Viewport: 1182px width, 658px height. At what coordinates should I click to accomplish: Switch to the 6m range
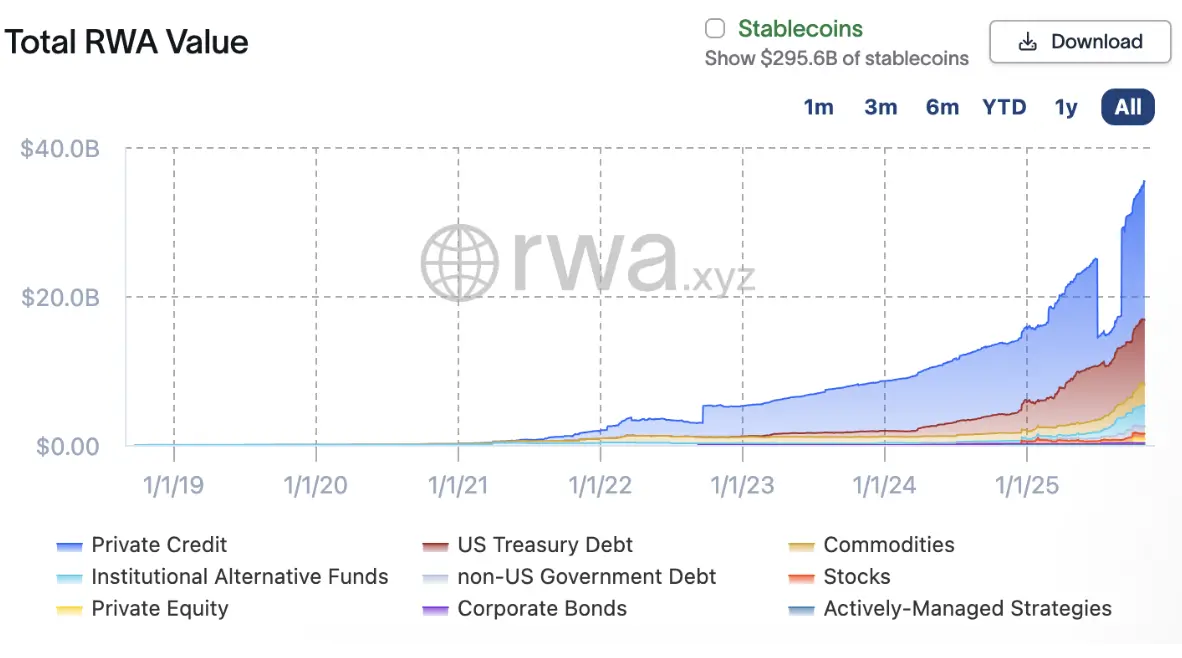[942, 107]
